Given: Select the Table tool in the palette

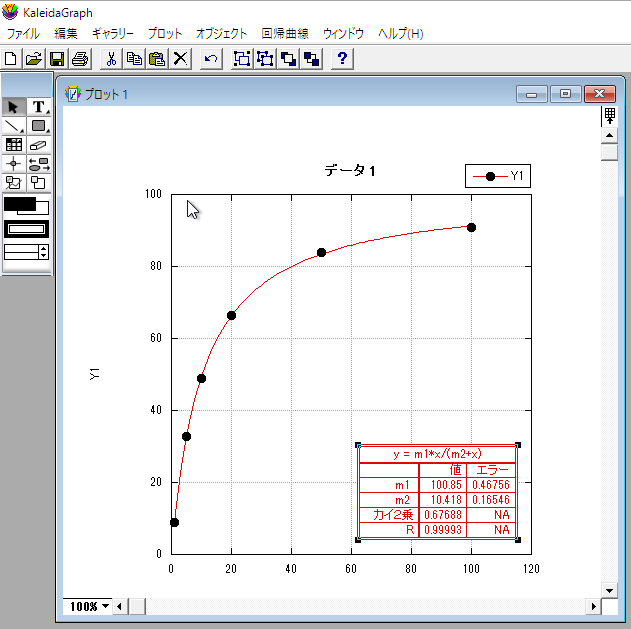Looking at the screenshot, I should click(14, 145).
